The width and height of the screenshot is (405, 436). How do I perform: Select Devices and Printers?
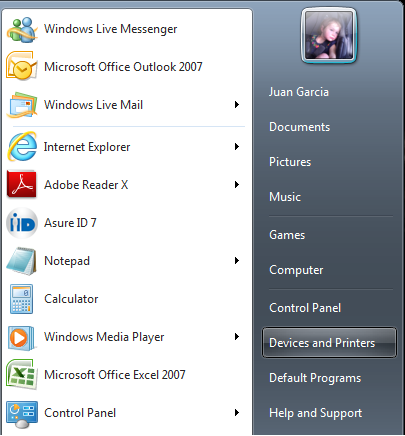[329, 343]
